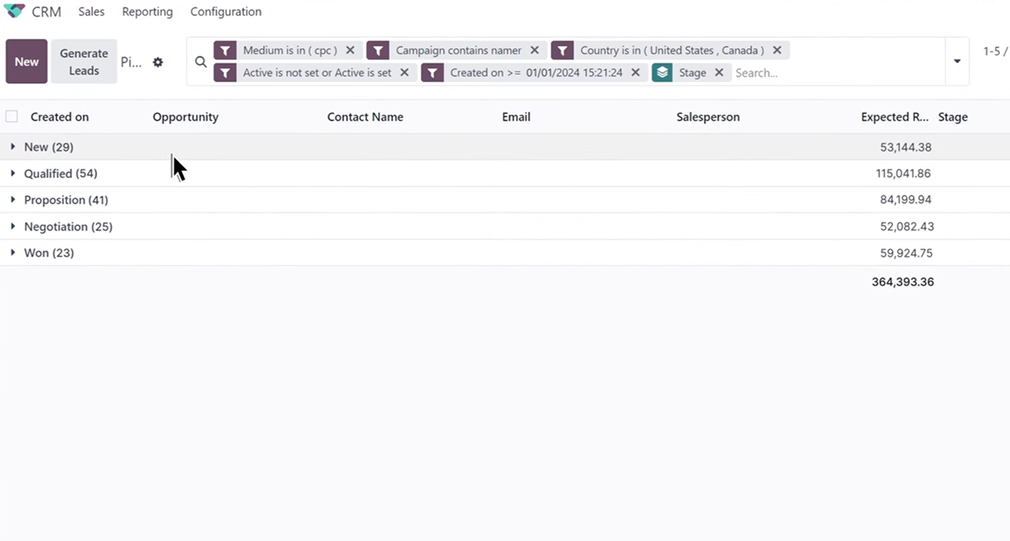Click the Generate Leads button
The image size is (1010, 541).
pyautogui.click(x=84, y=62)
